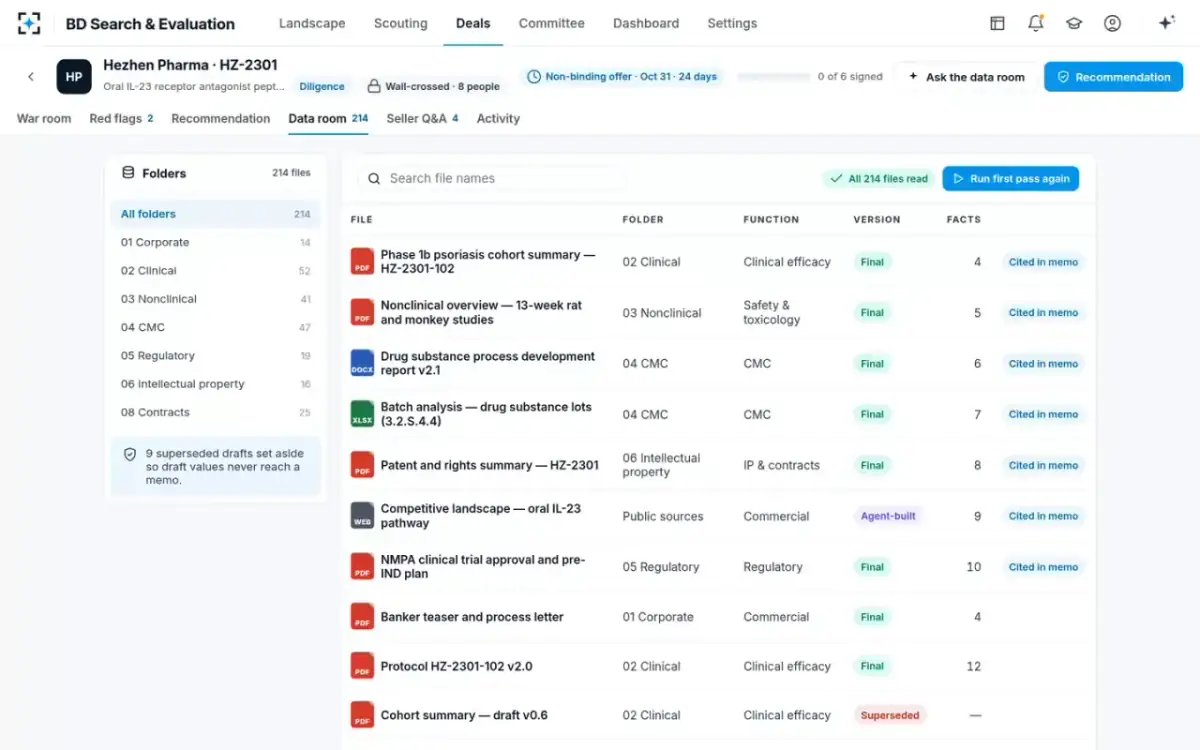This screenshot has width=1200, height=750.
Task: Click PDF icon of Protocol HZ-2301-102 v2.0
Action: 362,666
